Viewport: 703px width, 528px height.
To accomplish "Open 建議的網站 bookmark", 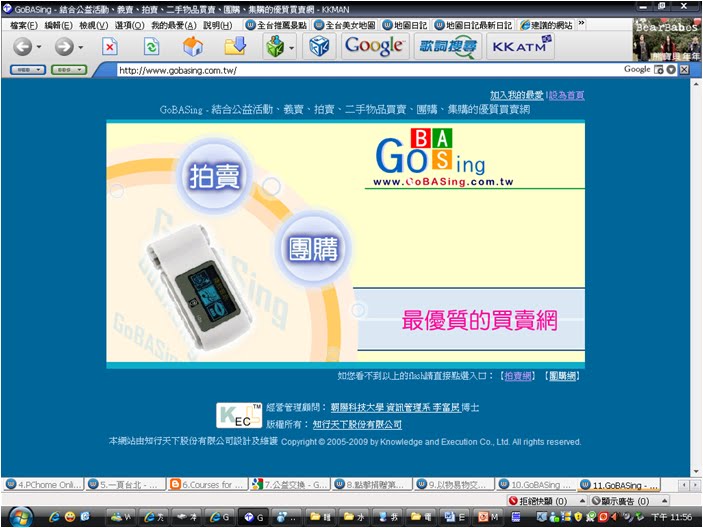I will [546, 25].
